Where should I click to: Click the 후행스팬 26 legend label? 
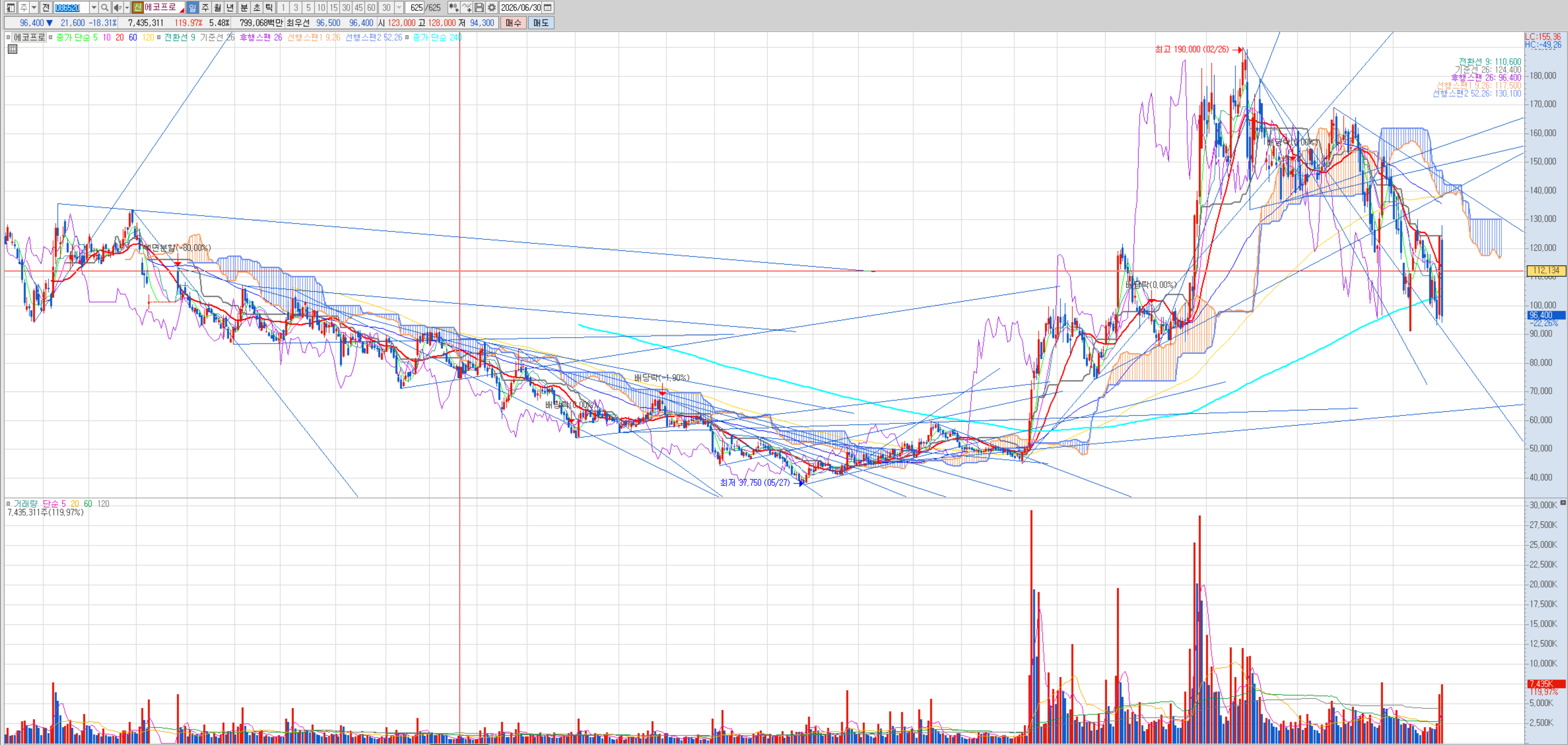click(x=261, y=38)
